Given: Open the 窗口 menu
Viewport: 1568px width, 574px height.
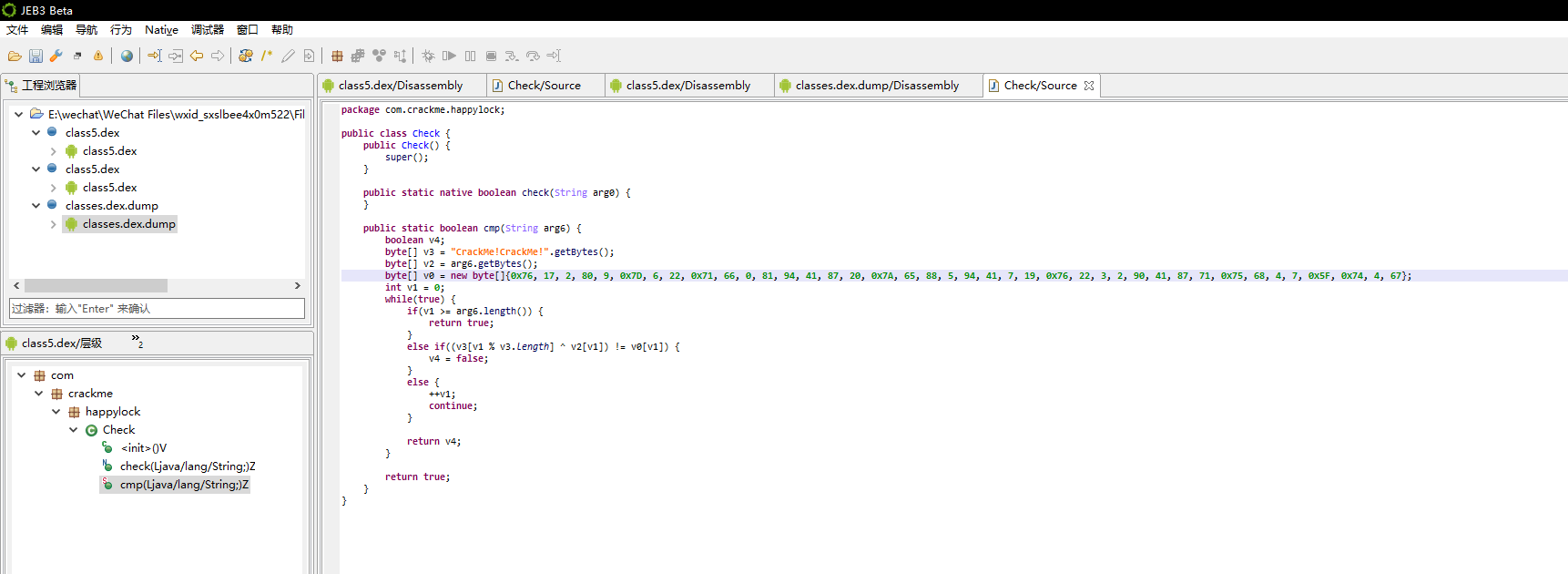Looking at the screenshot, I should coord(248,30).
